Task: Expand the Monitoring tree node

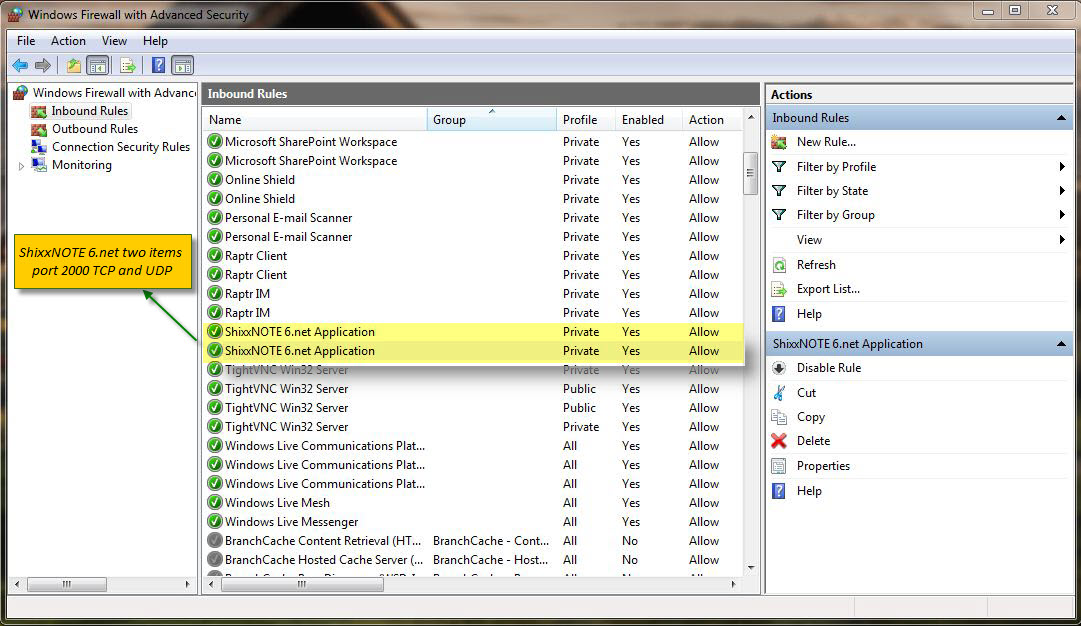Action: pyautogui.click(x=21, y=165)
